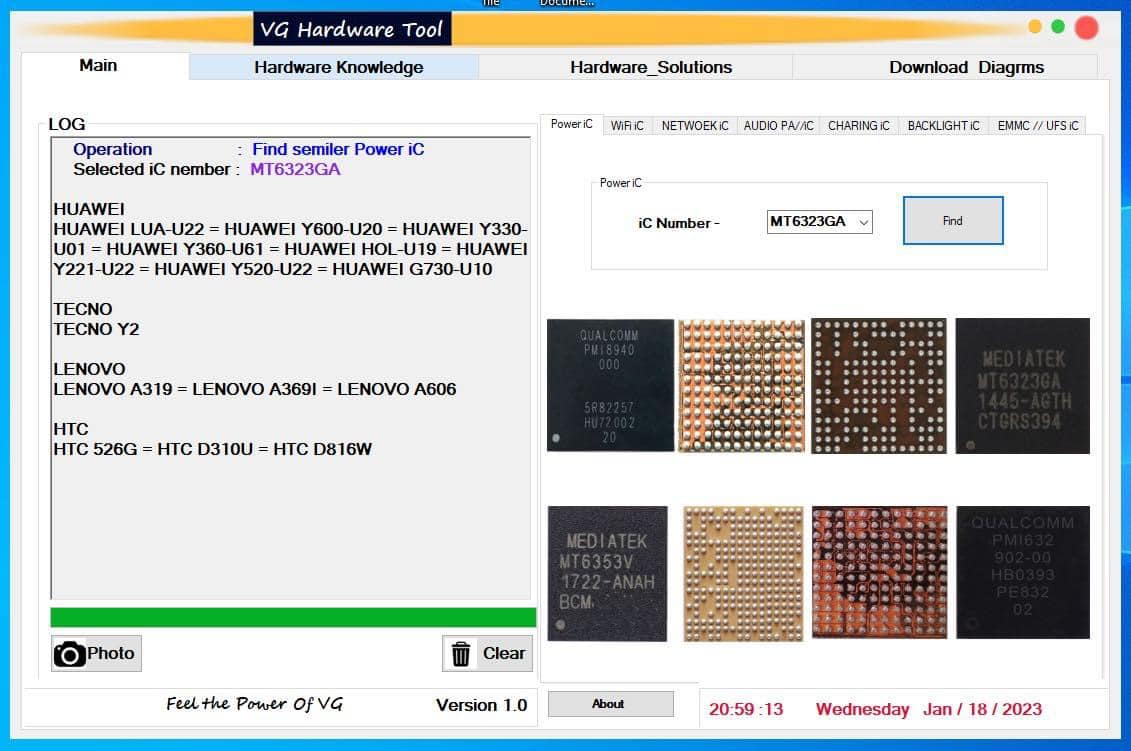Click the 'Feel the Power Of VG' slogan
1131x751 pixels.
pos(254,704)
